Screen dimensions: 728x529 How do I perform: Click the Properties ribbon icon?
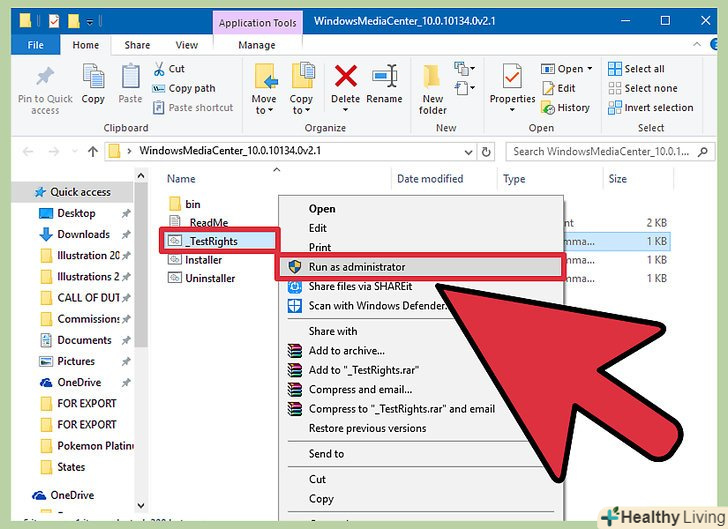pyautogui.click(x=512, y=76)
